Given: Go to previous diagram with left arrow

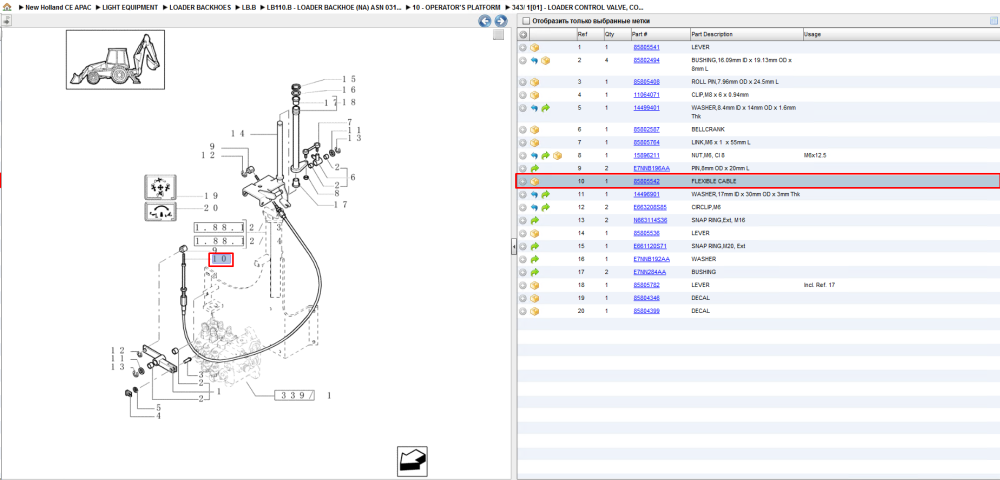Looking at the screenshot, I should pos(485,21).
